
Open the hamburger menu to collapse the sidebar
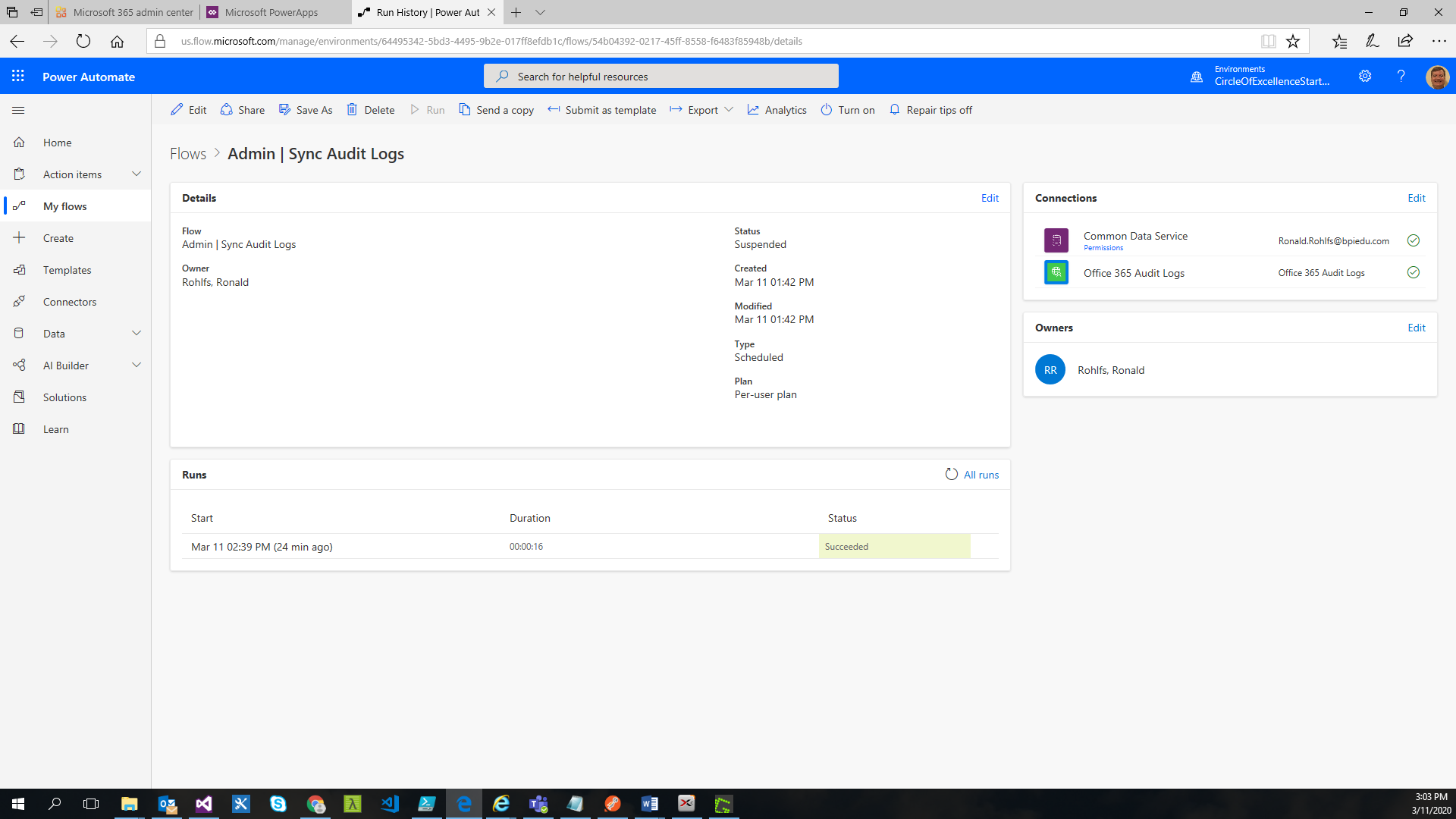pos(18,110)
